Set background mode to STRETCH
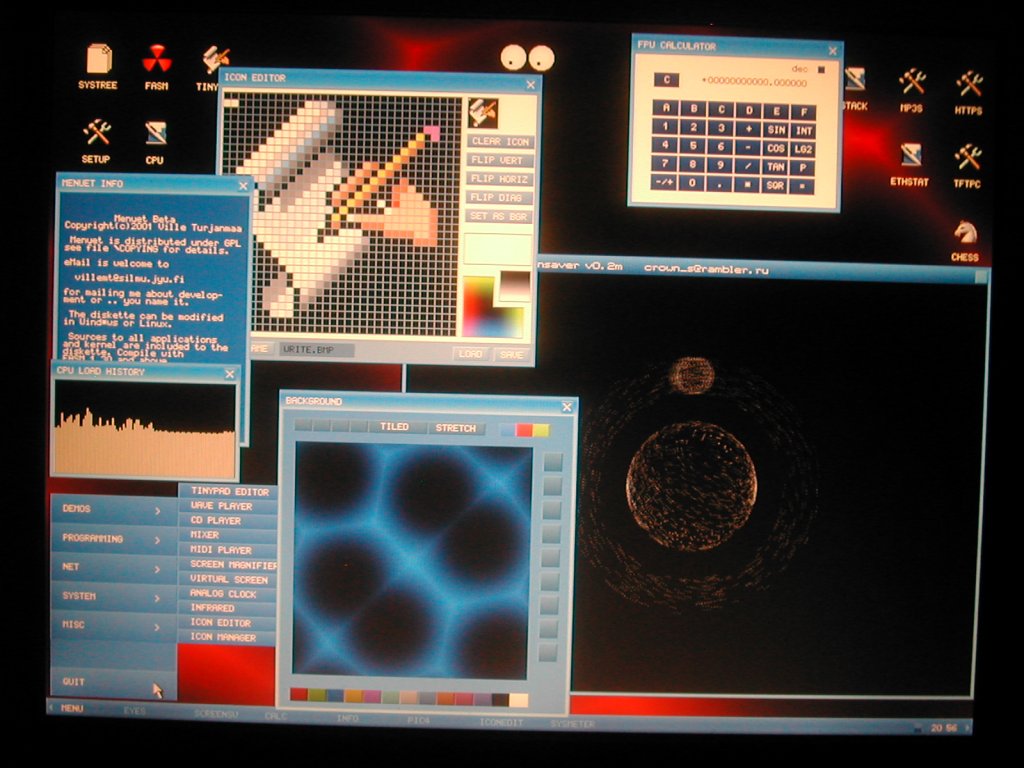1024x768 pixels. tap(456, 428)
